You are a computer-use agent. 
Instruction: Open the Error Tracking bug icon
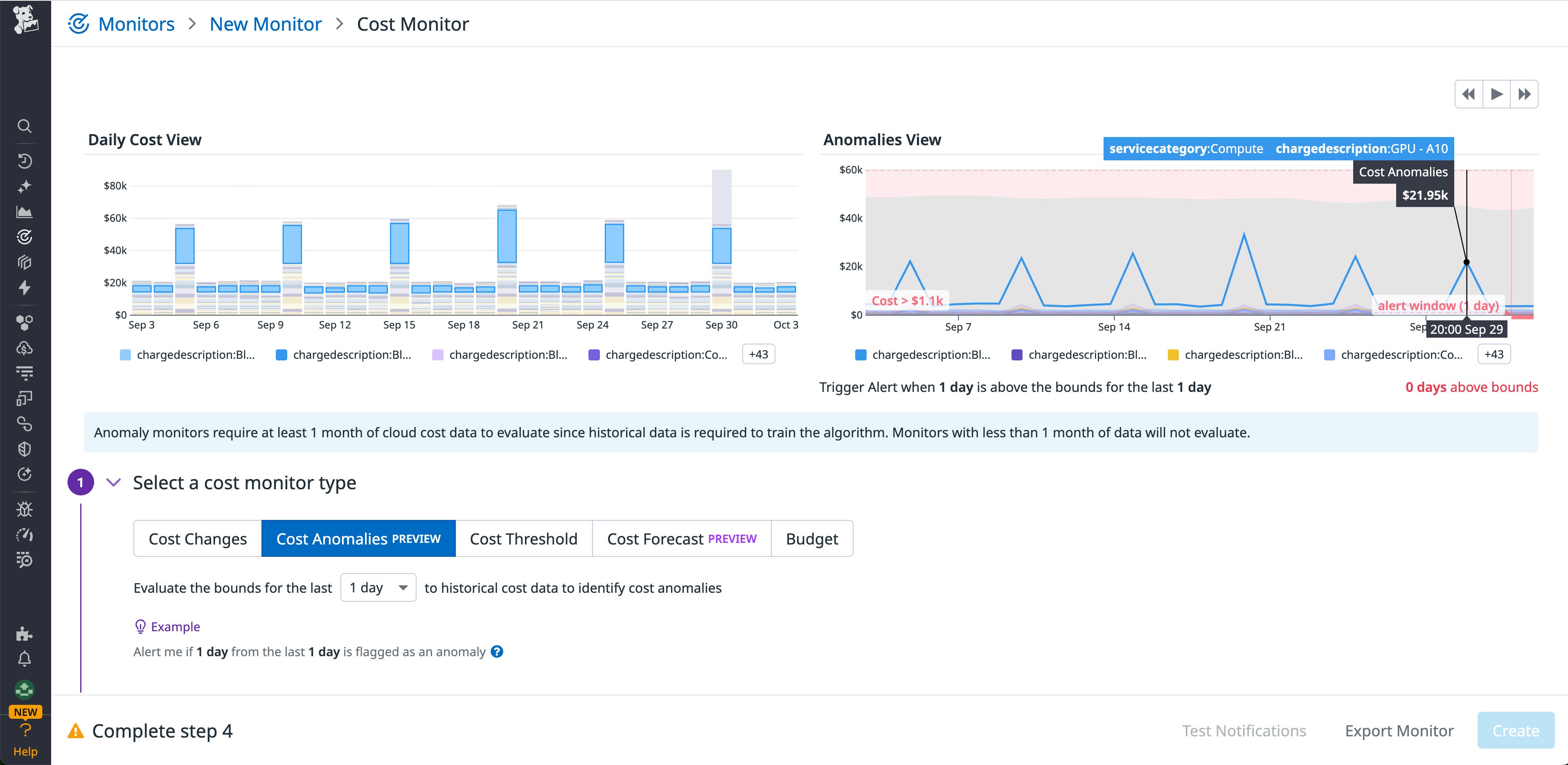(x=25, y=509)
